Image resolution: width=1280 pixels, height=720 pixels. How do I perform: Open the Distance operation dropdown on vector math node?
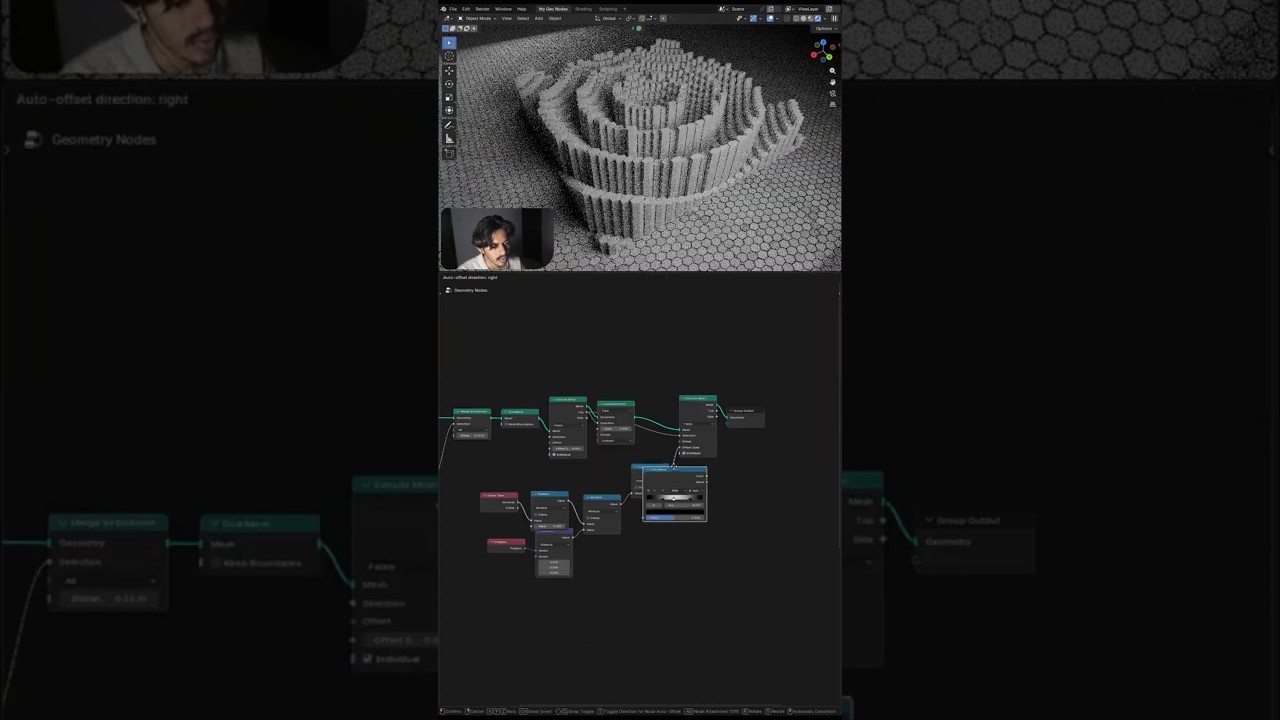554,544
